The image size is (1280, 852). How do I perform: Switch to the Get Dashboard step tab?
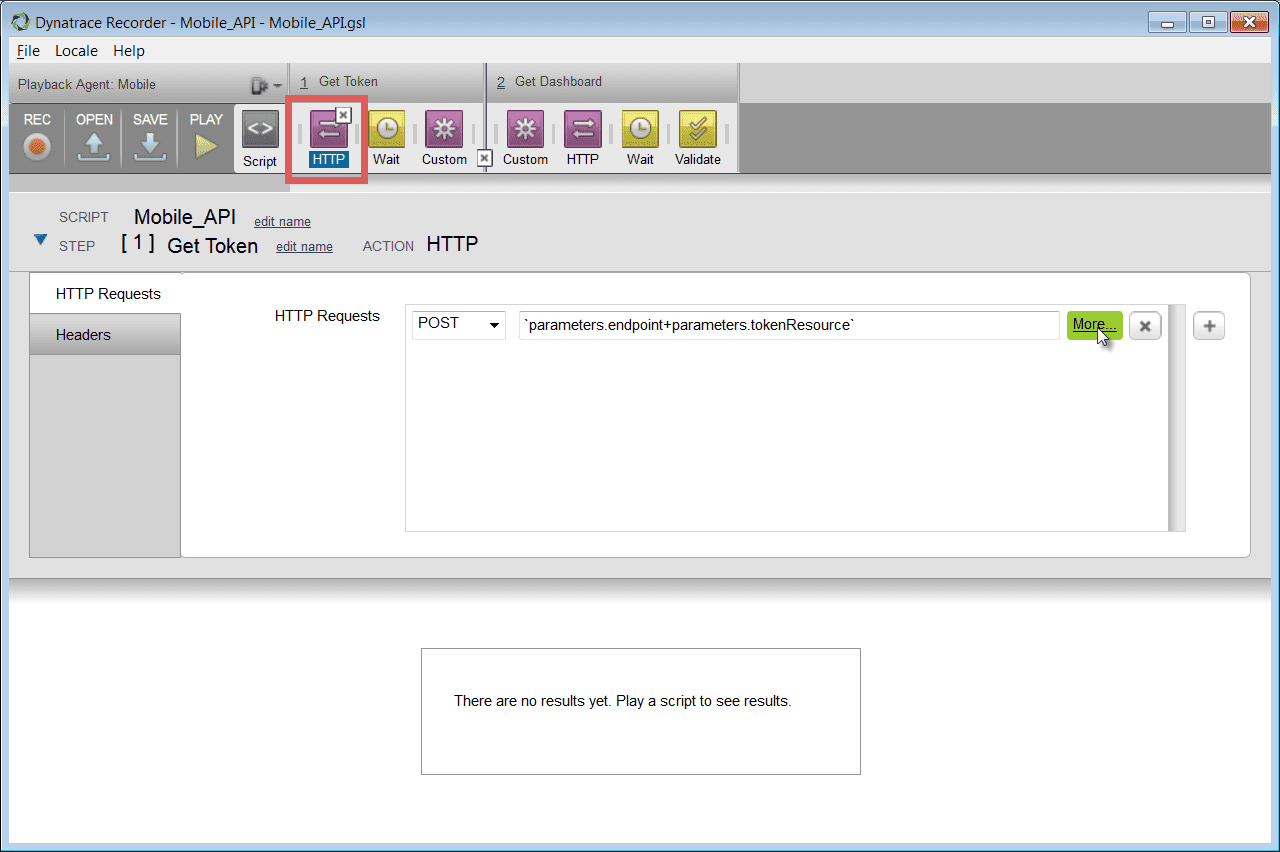[x=612, y=82]
